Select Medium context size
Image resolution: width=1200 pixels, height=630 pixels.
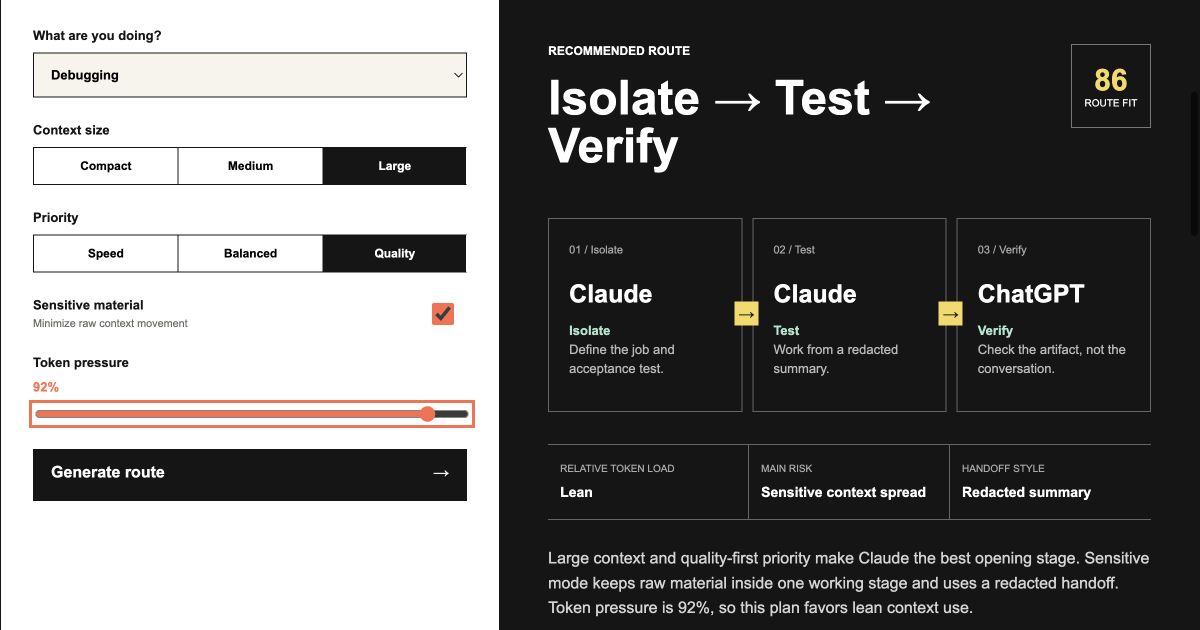[250, 166]
